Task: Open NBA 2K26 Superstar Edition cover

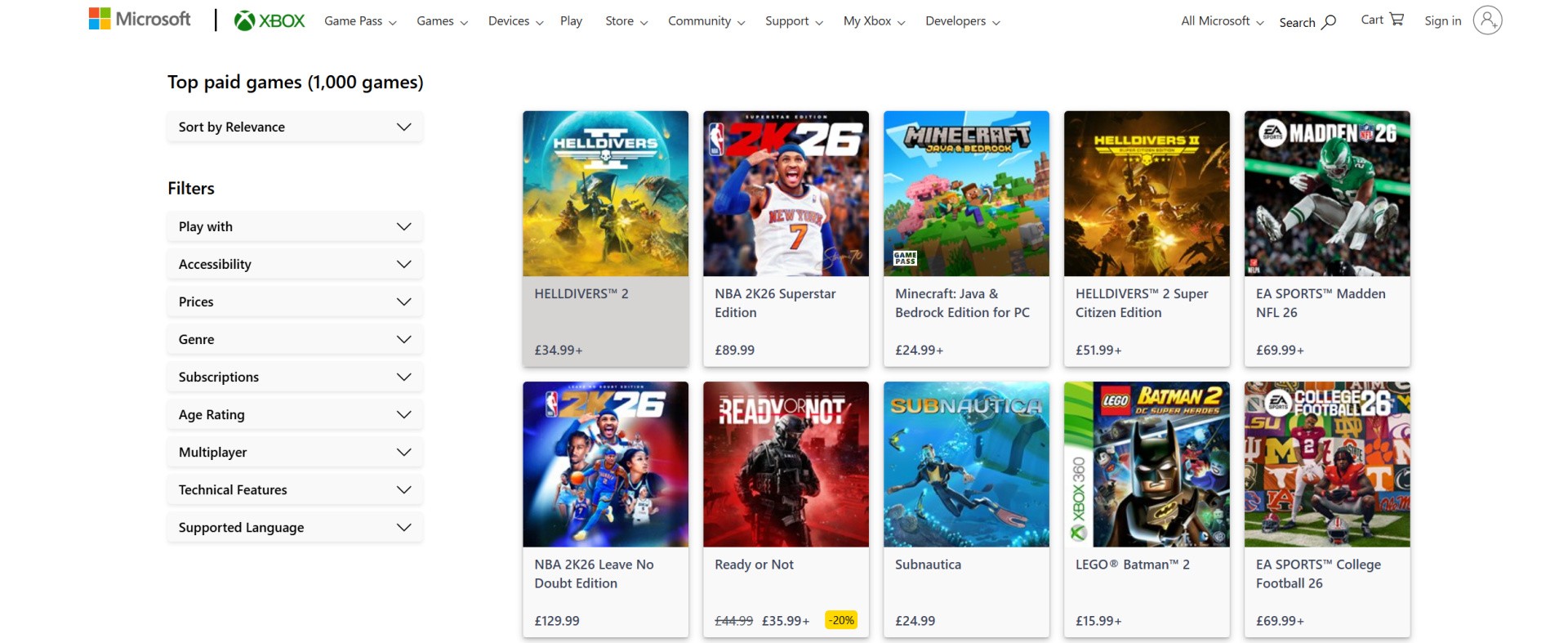Action: coord(786,194)
